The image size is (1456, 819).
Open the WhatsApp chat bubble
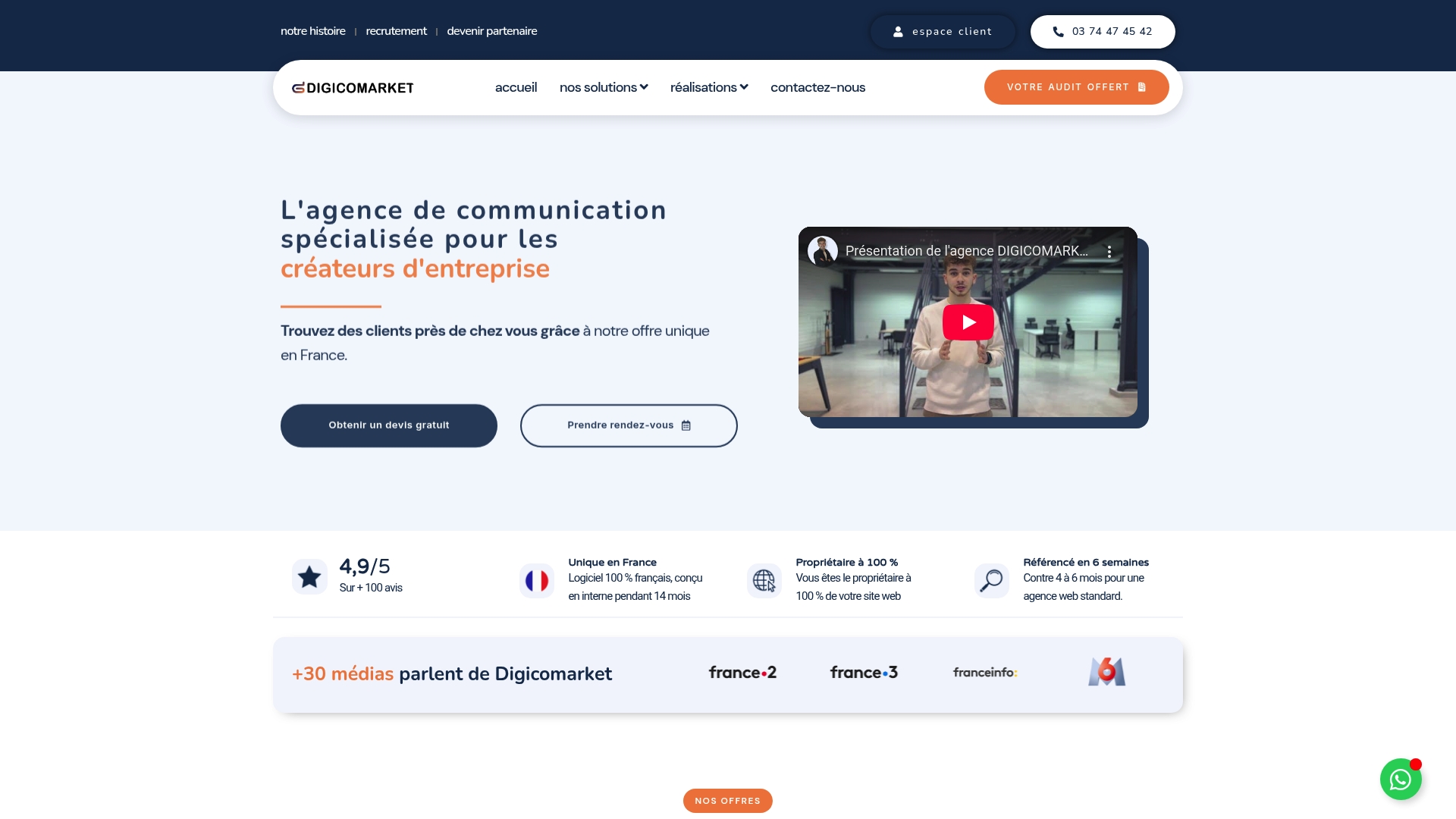(1400, 779)
